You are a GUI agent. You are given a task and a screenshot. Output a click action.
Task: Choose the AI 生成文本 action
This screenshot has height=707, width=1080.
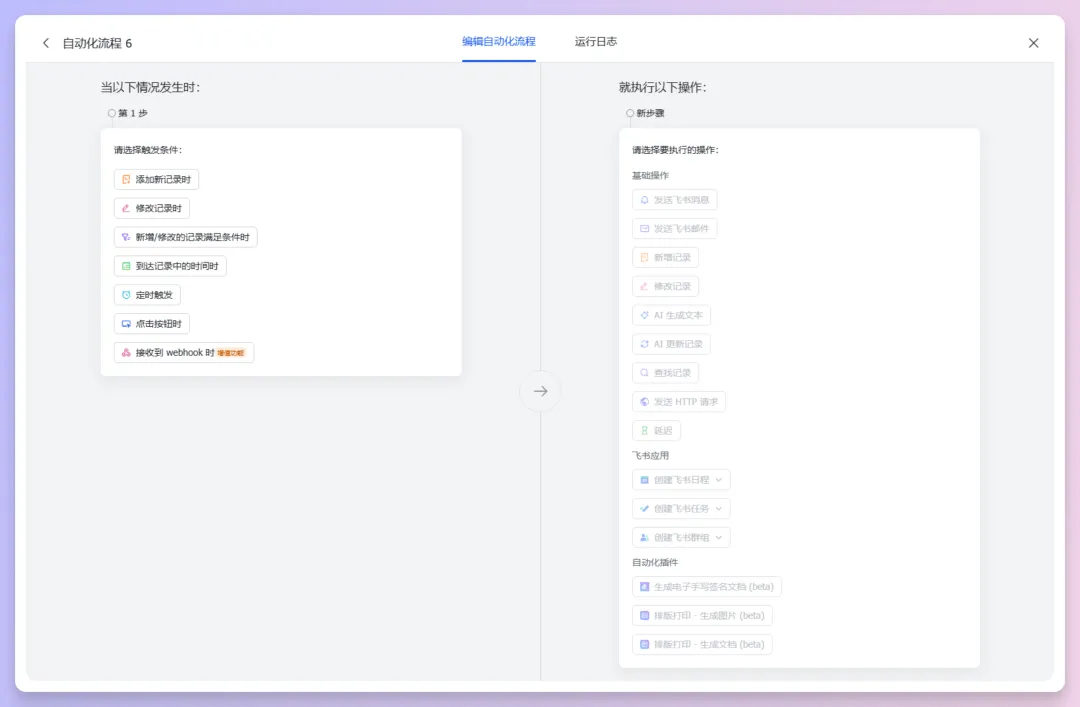click(670, 314)
